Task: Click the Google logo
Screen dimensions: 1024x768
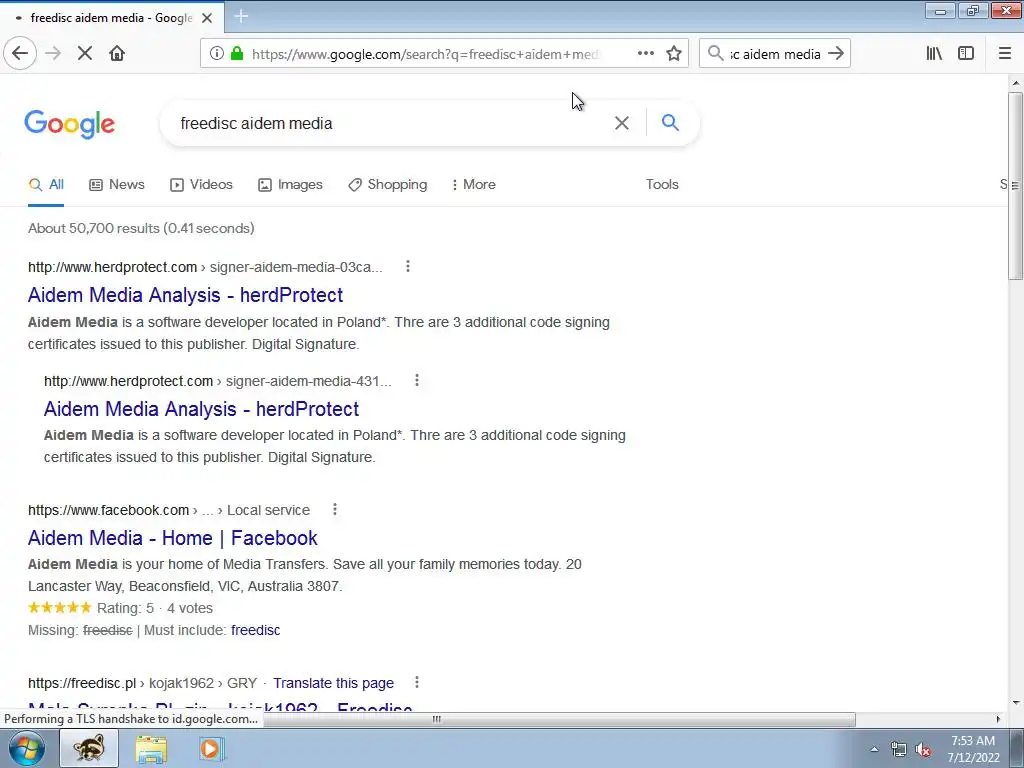Action: 70,124
